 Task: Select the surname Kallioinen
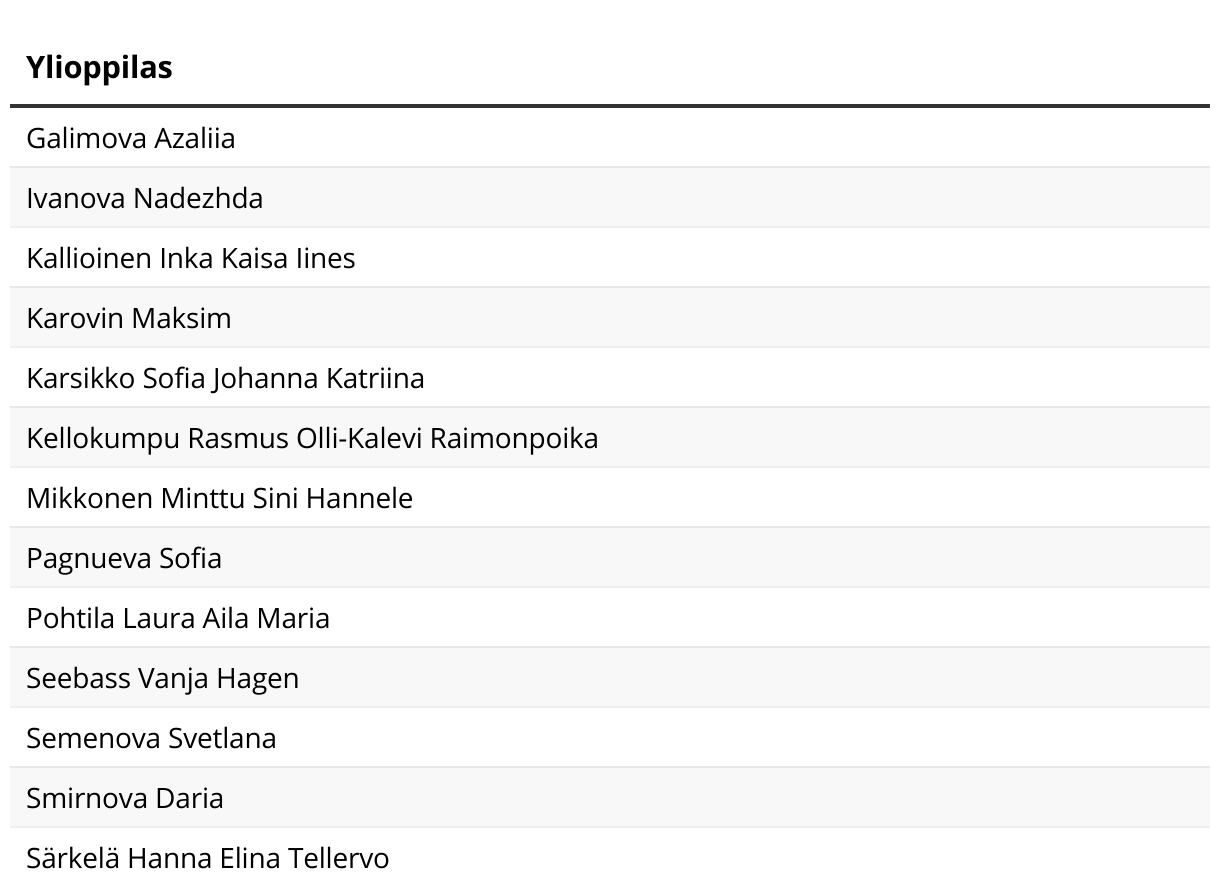pyautogui.click(x=89, y=258)
